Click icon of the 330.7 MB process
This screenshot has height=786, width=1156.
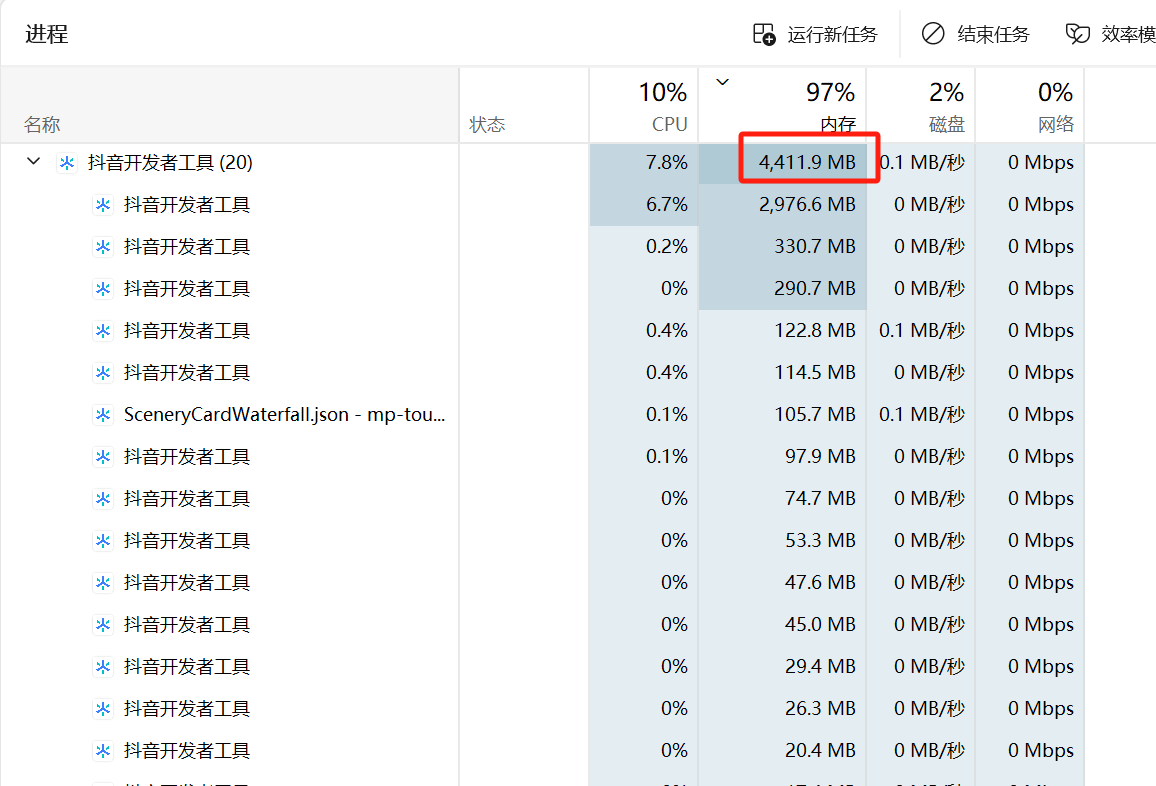102,247
